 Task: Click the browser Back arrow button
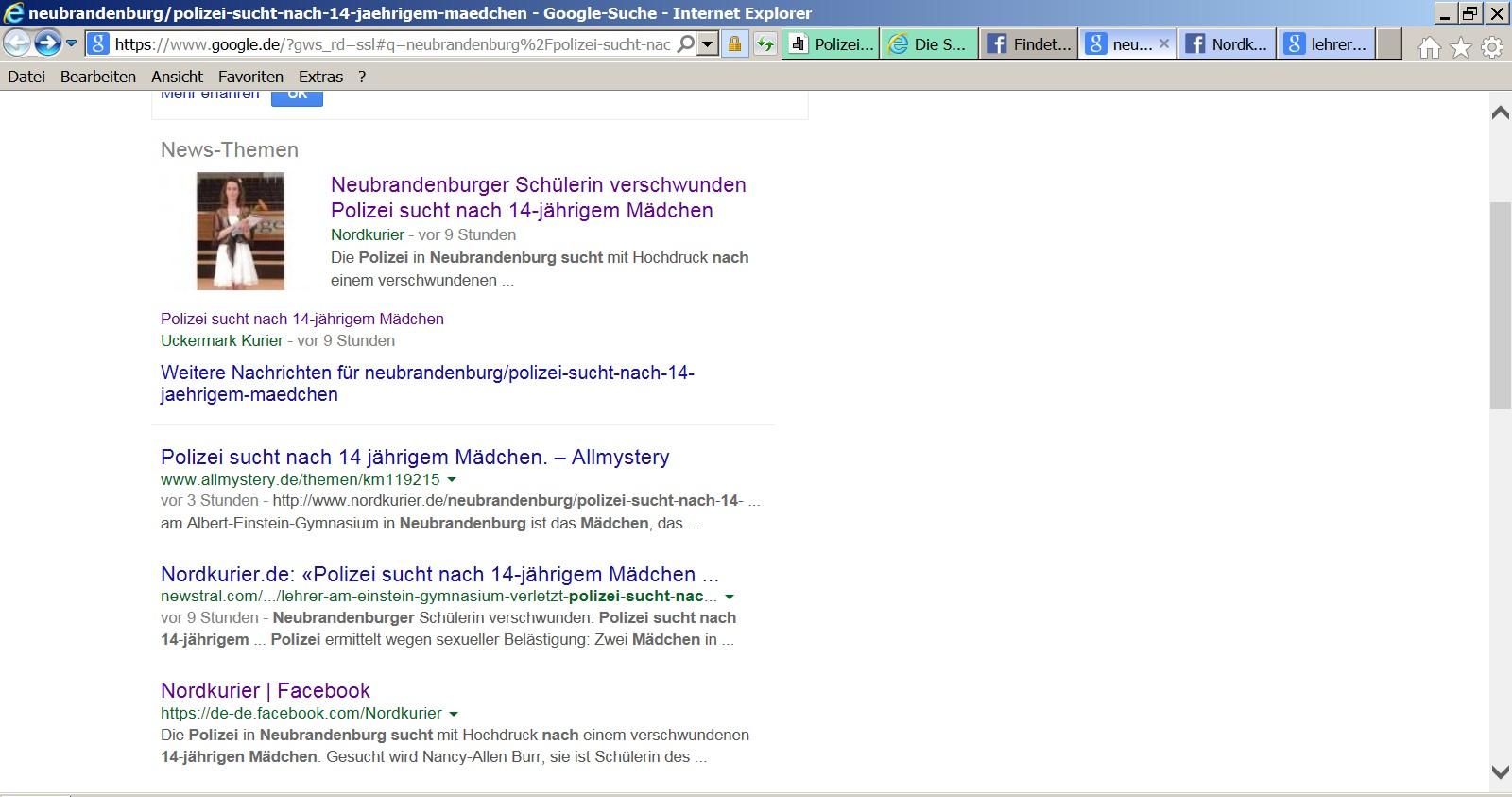[x=16, y=43]
